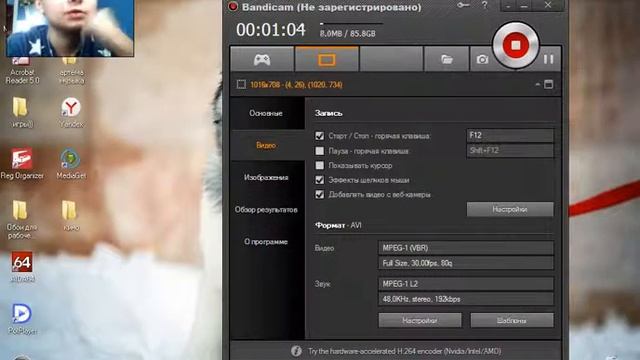640x360 pixels.
Task: Click the 1016x708 capture area text
Action: point(296,85)
